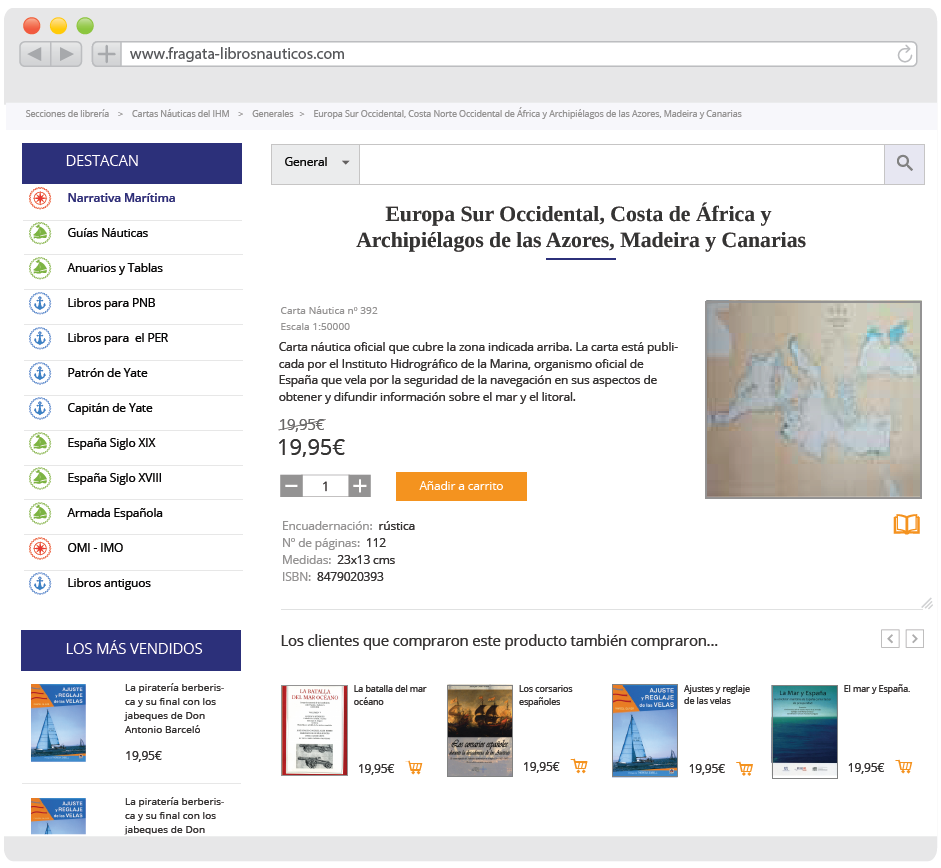Open OMI - IMO category
The image size is (941, 868).
pyautogui.click(x=95, y=548)
